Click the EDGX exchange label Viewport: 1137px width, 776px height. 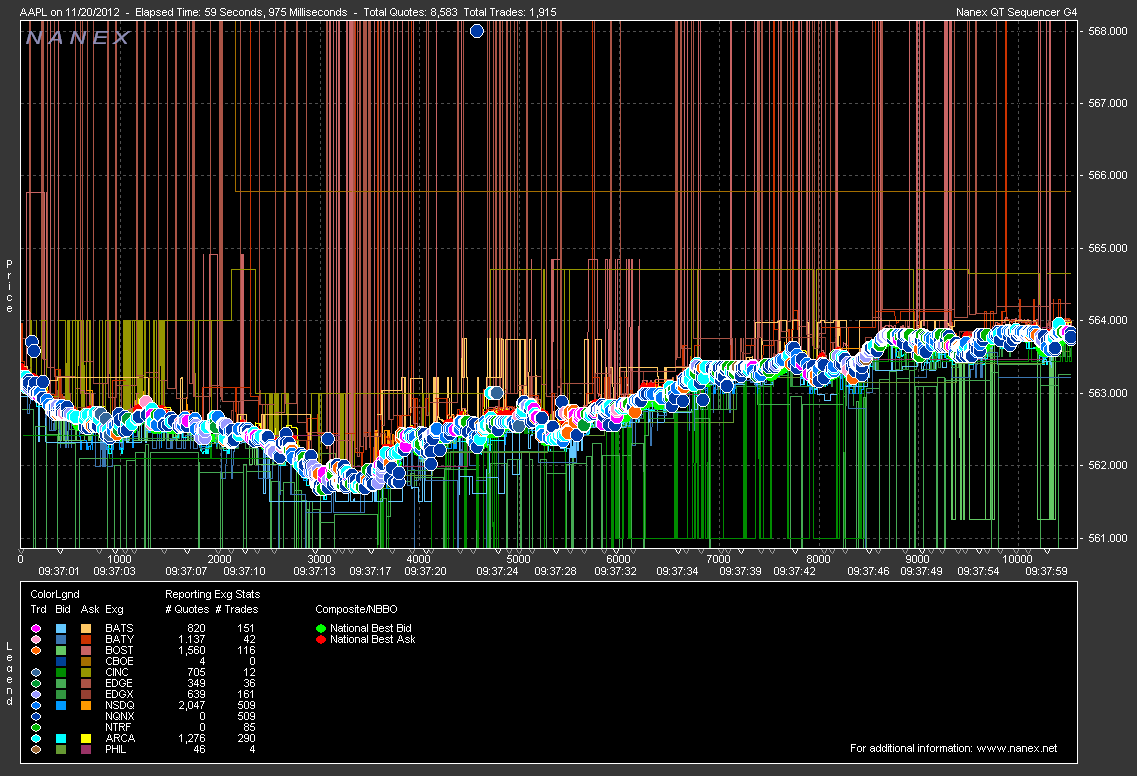click(118, 694)
